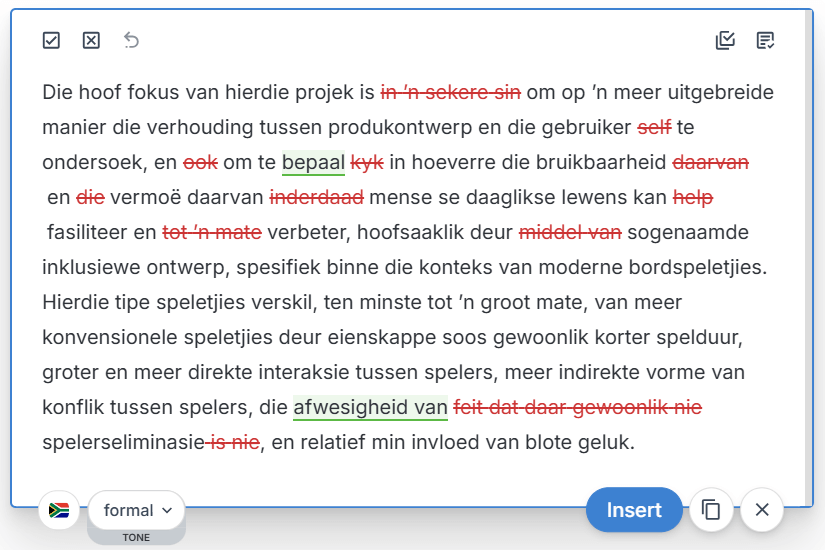Viewport: 825px width, 550px height.
Task: Click the checked-list icon at top right
Action: [x=766, y=40]
